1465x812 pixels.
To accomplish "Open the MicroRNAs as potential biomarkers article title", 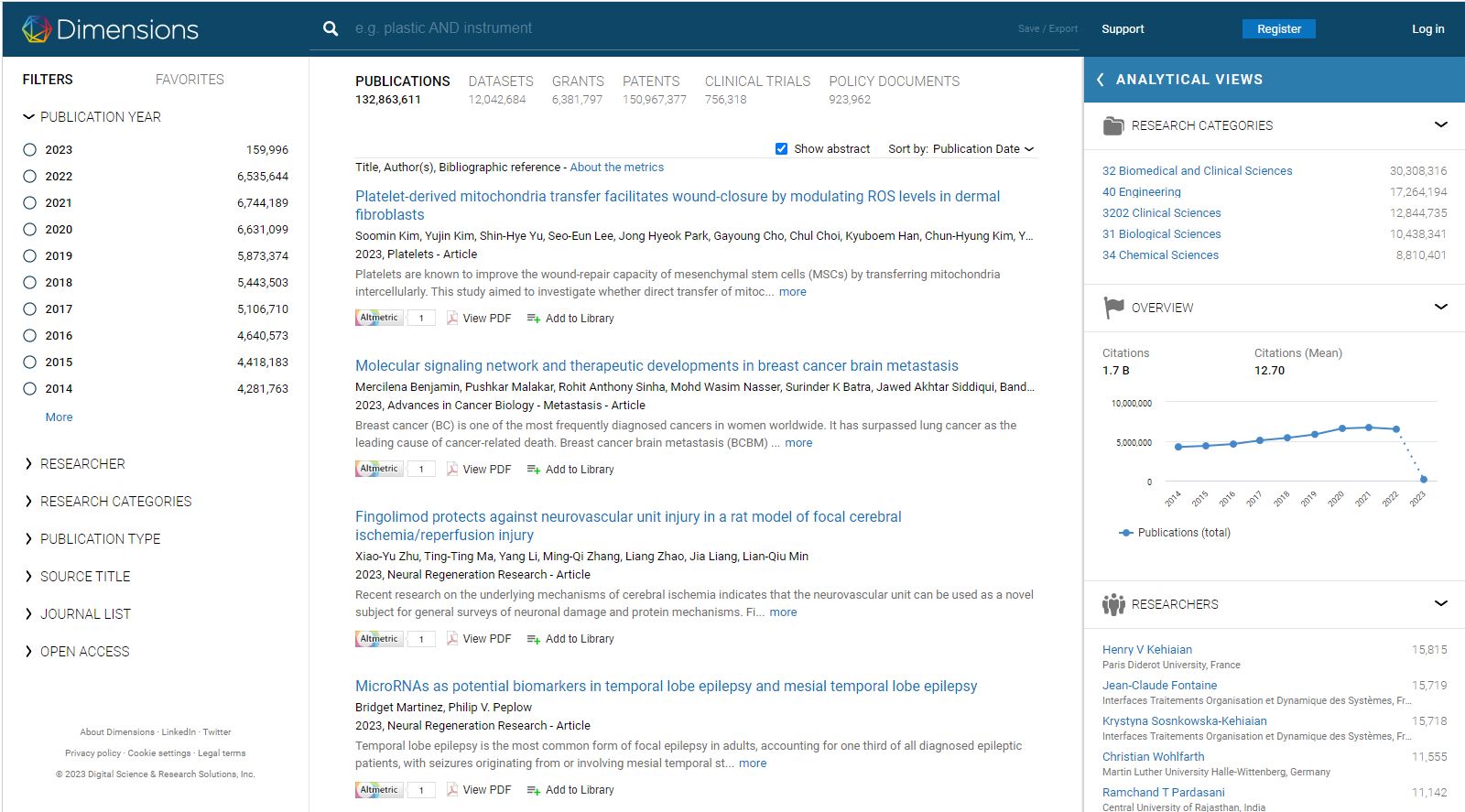I will pos(666,687).
